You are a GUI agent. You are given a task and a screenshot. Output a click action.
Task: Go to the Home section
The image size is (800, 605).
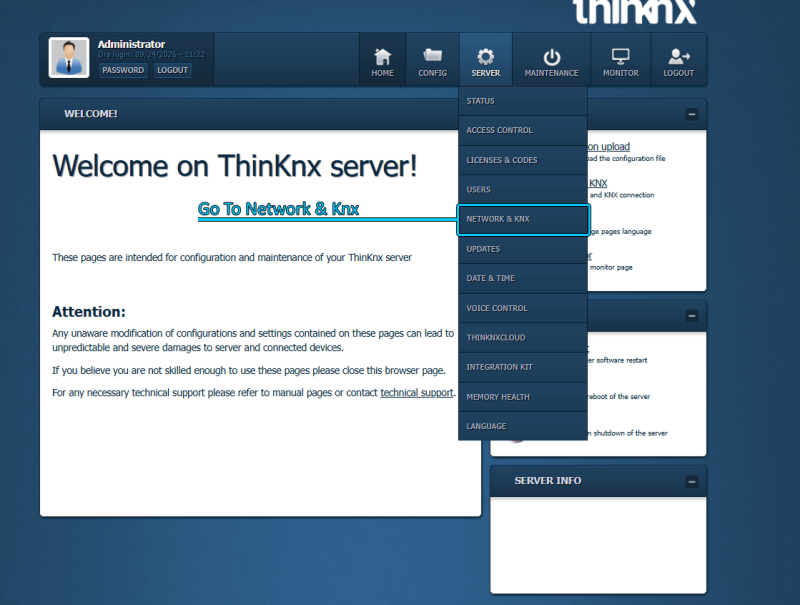click(382, 60)
